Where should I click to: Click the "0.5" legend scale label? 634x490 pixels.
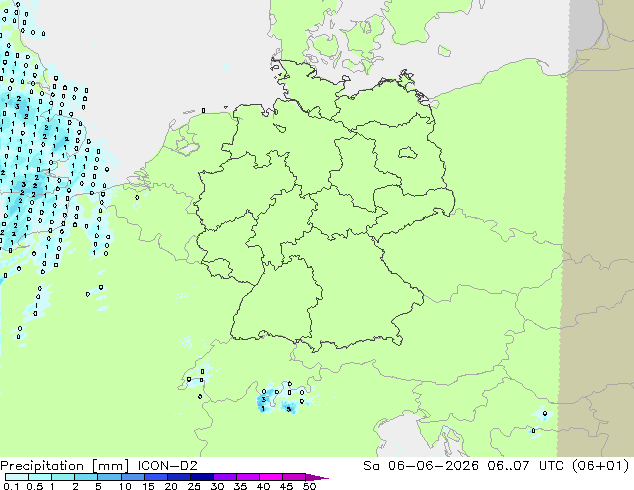point(34,486)
